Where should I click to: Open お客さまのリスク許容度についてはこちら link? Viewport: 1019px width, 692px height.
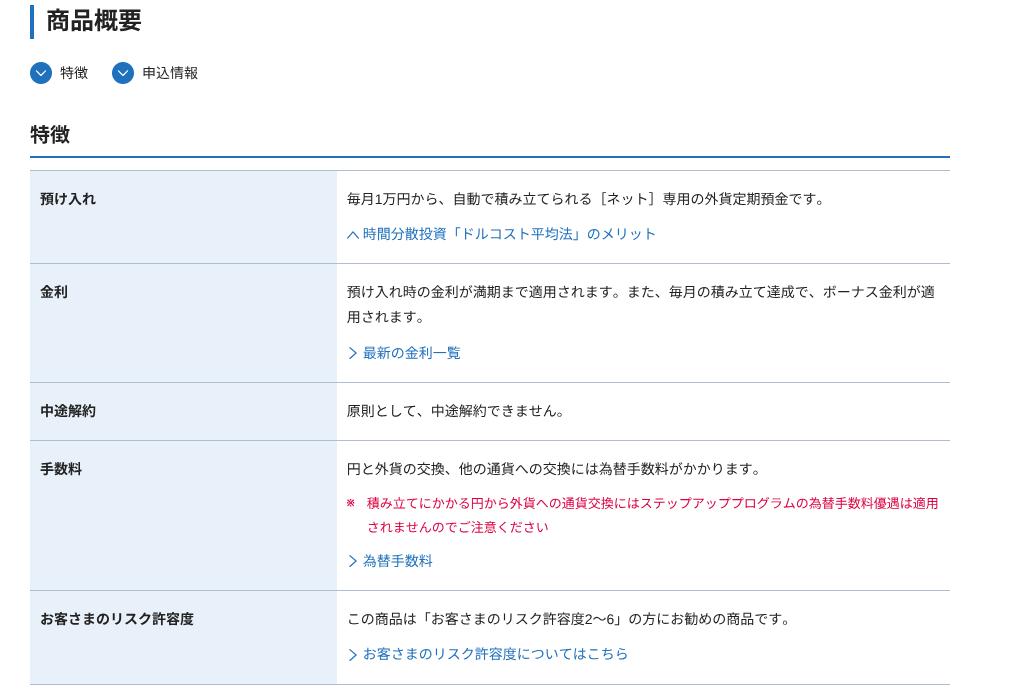(495, 654)
